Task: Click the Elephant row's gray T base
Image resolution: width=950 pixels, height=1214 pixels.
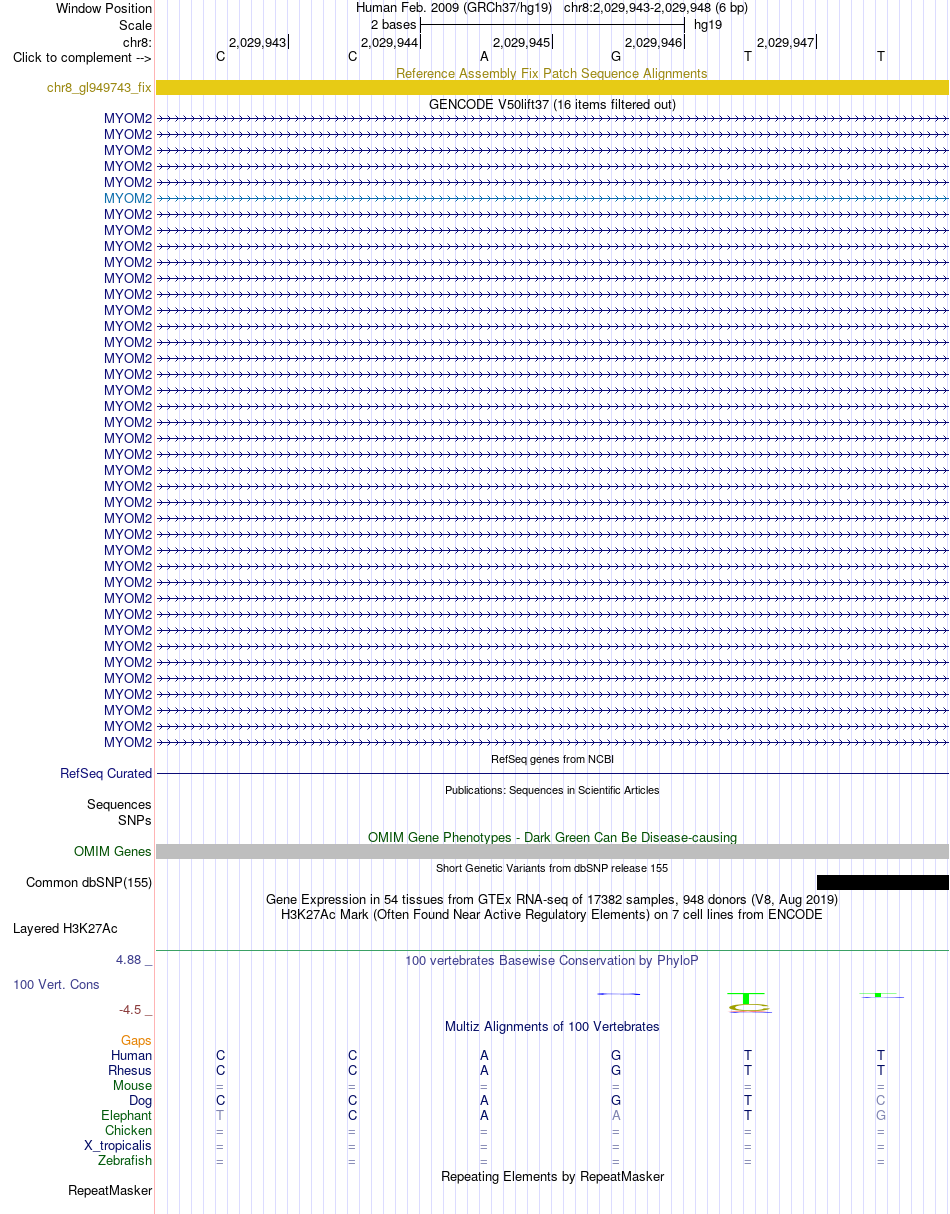Action: 220,1115
